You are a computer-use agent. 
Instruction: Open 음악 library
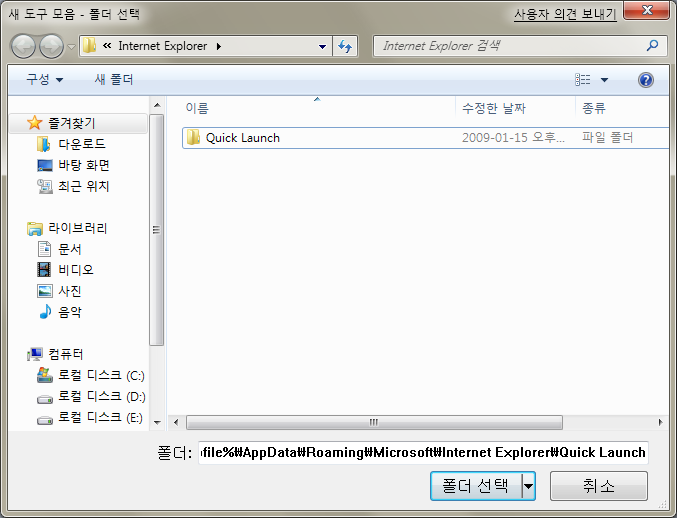click(70, 312)
